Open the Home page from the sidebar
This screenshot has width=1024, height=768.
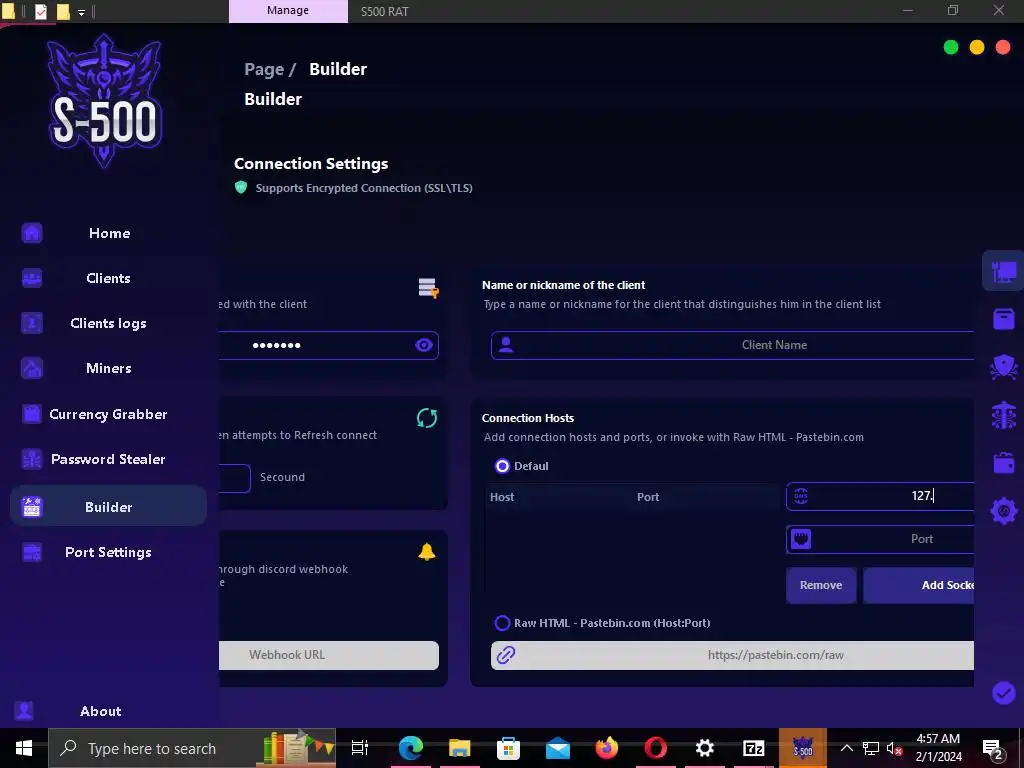pos(108,233)
